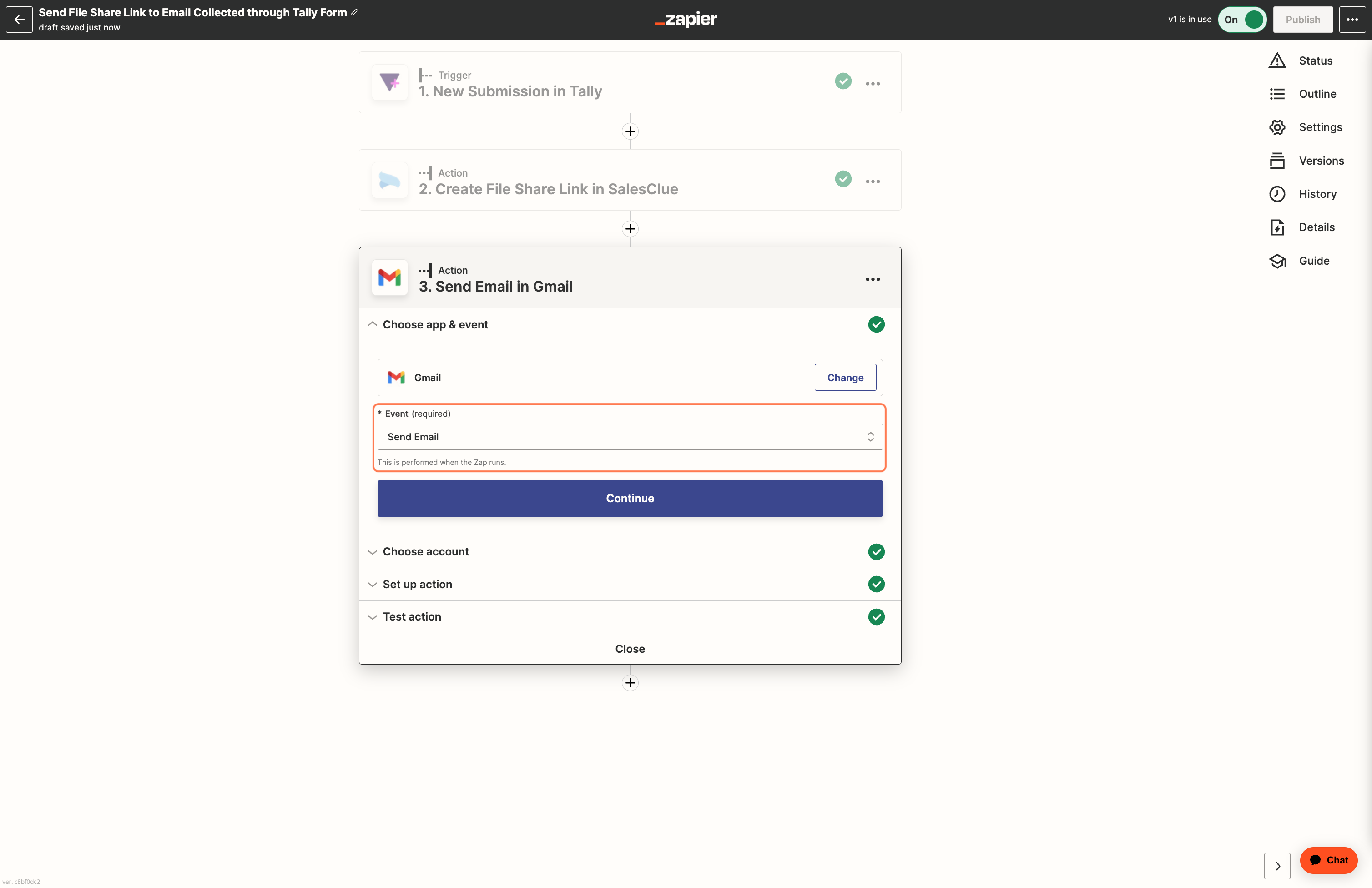Image resolution: width=1372 pixels, height=888 pixels.
Task: Collapse the right sidebar with chevron
Action: pyautogui.click(x=1277, y=866)
